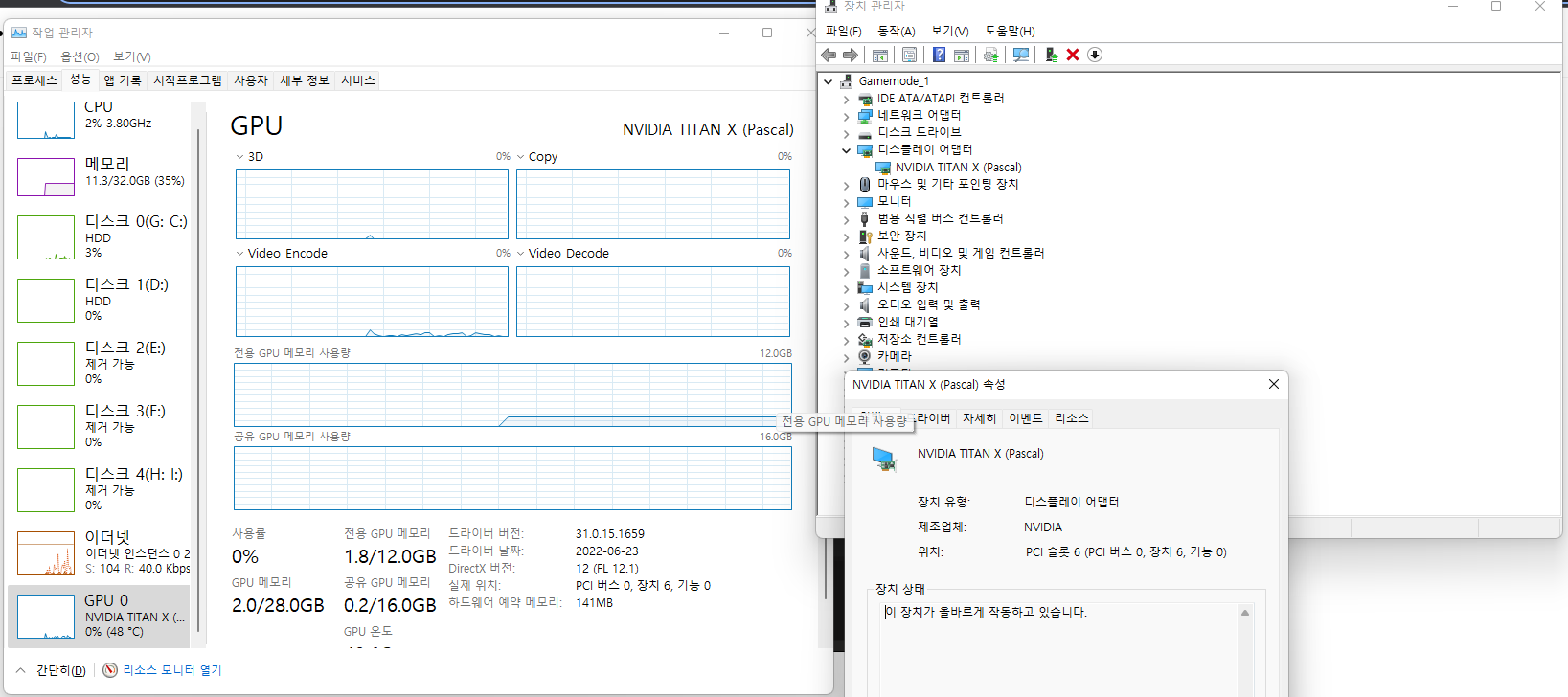Click the USB icon beside 범용 직렬 버스 컨트롤러
The width and height of the screenshot is (1568, 697).
(865, 218)
